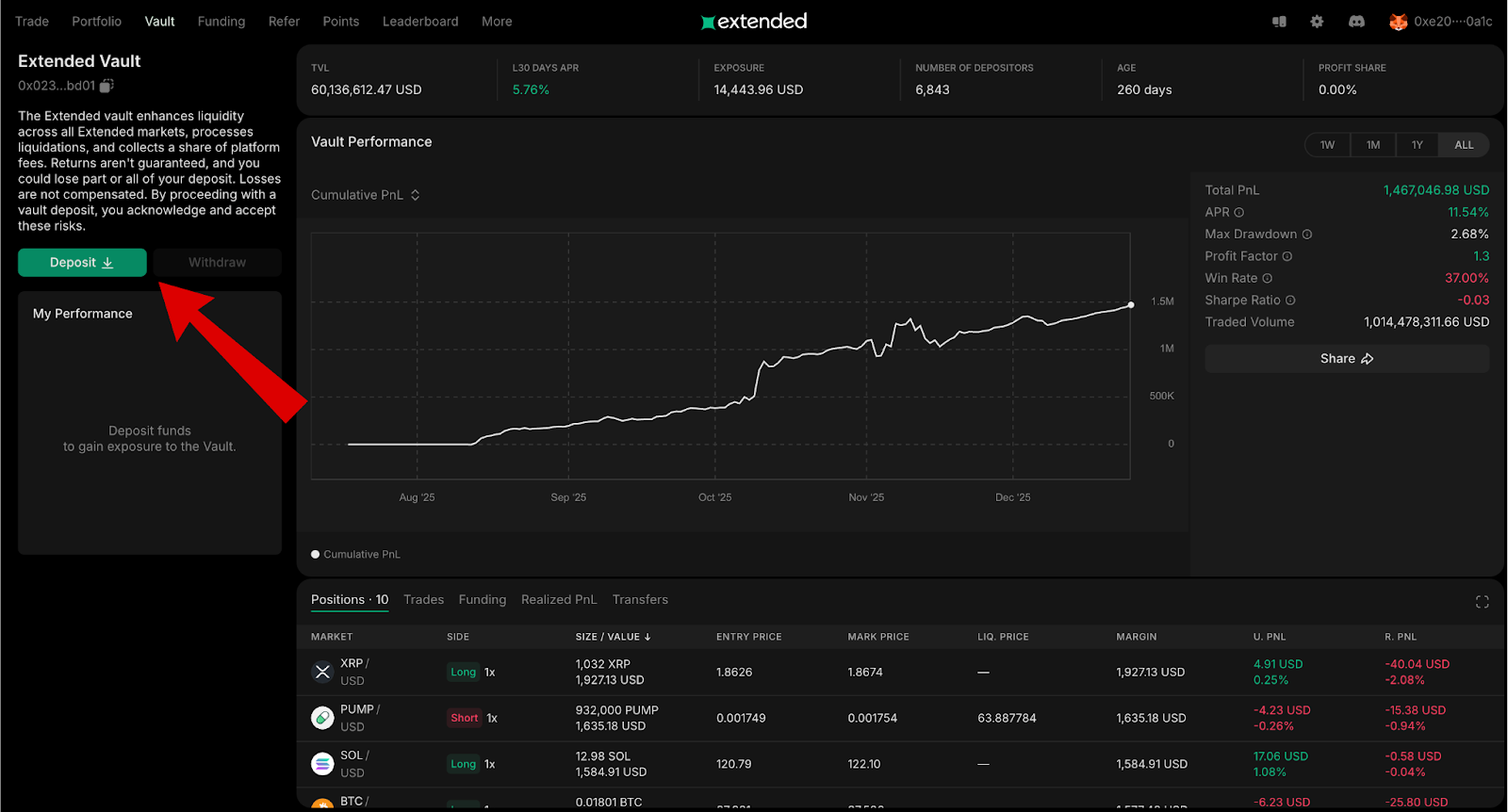This screenshot has width=1508, height=812.
Task: Click the devices icon beside the settings gear
Action: (x=1279, y=22)
